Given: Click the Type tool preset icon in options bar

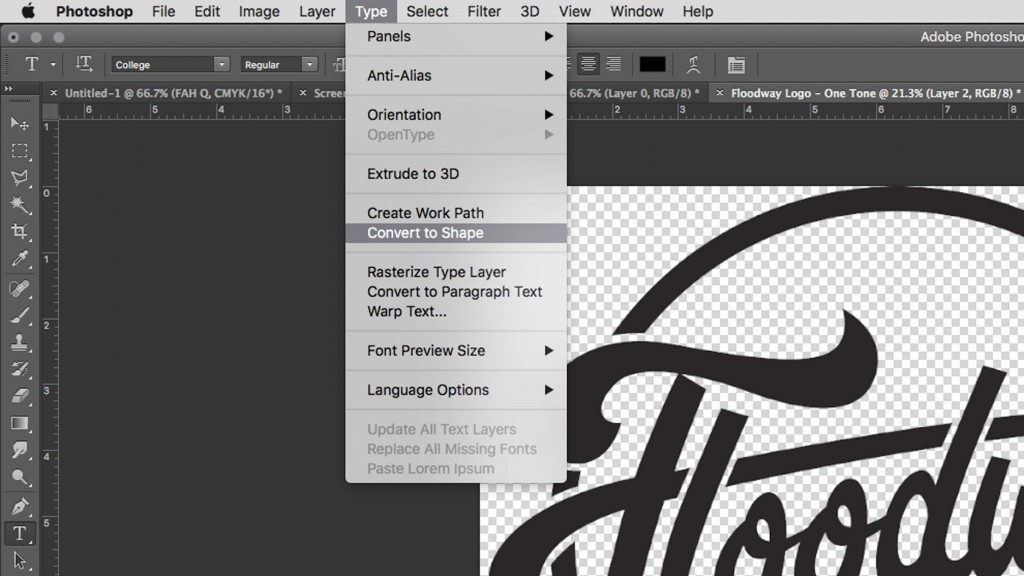Looking at the screenshot, I should (x=31, y=64).
